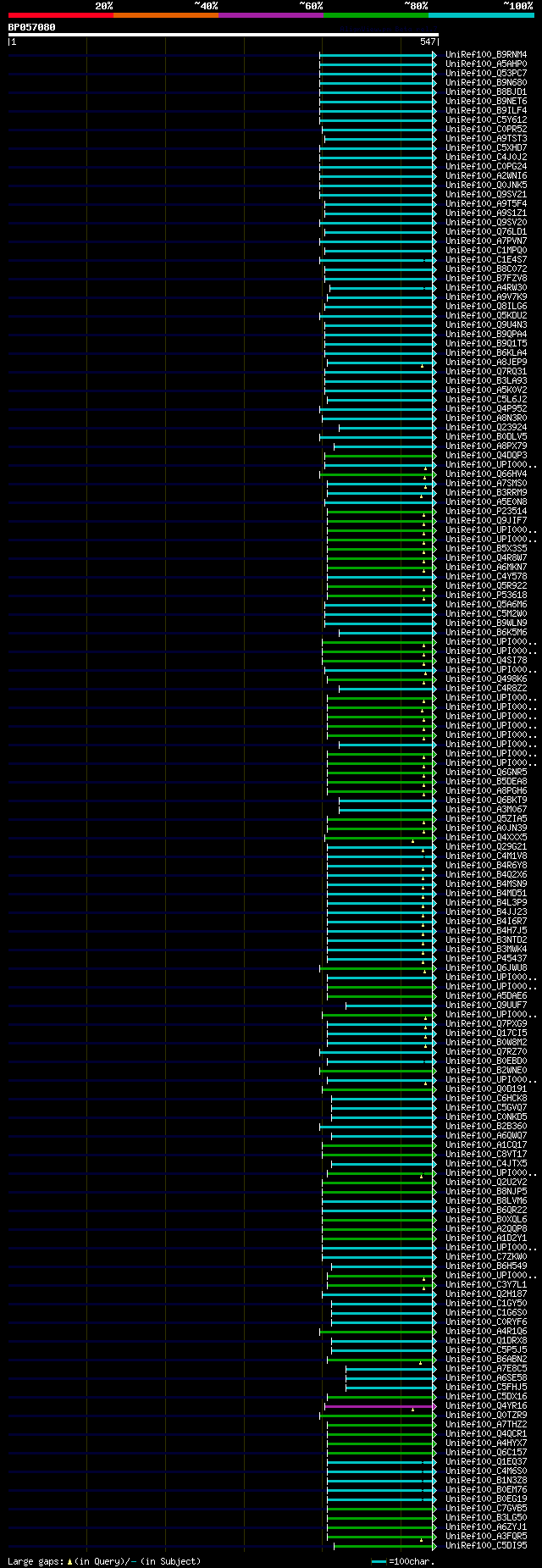The width and height of the screenshot is (542, 1568).
Task: Open hit UniRef100_Q4XXX5
Action: pyautogui.click(x=486, y=837)
